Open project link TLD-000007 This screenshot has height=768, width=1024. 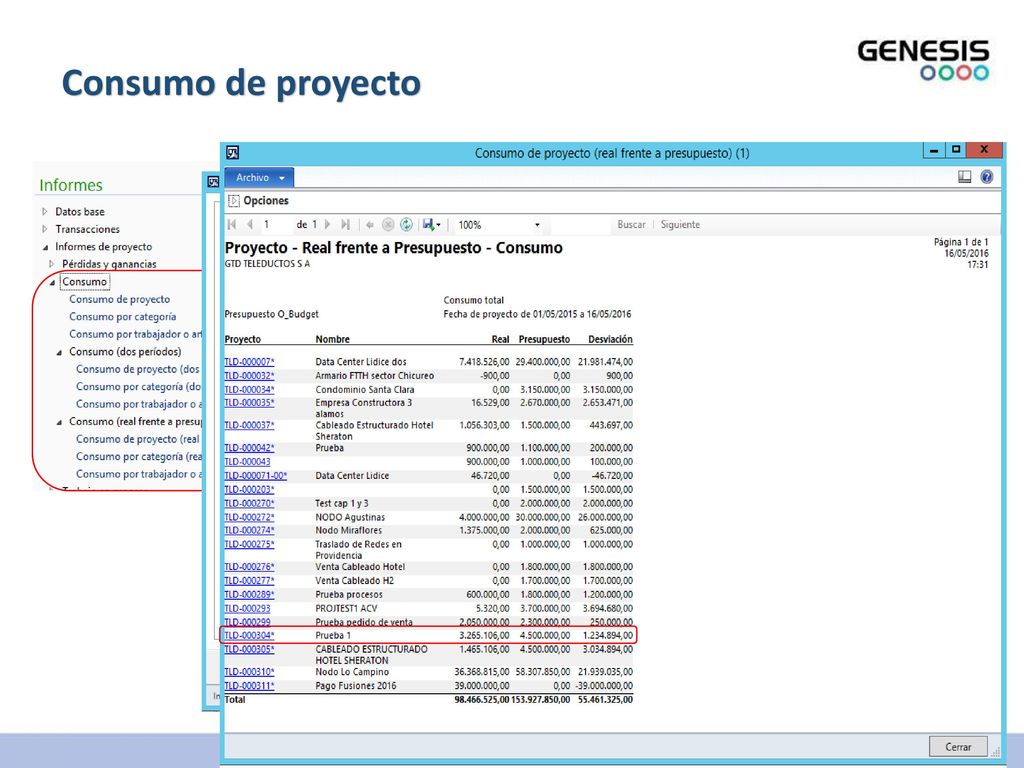pos(249,362)
